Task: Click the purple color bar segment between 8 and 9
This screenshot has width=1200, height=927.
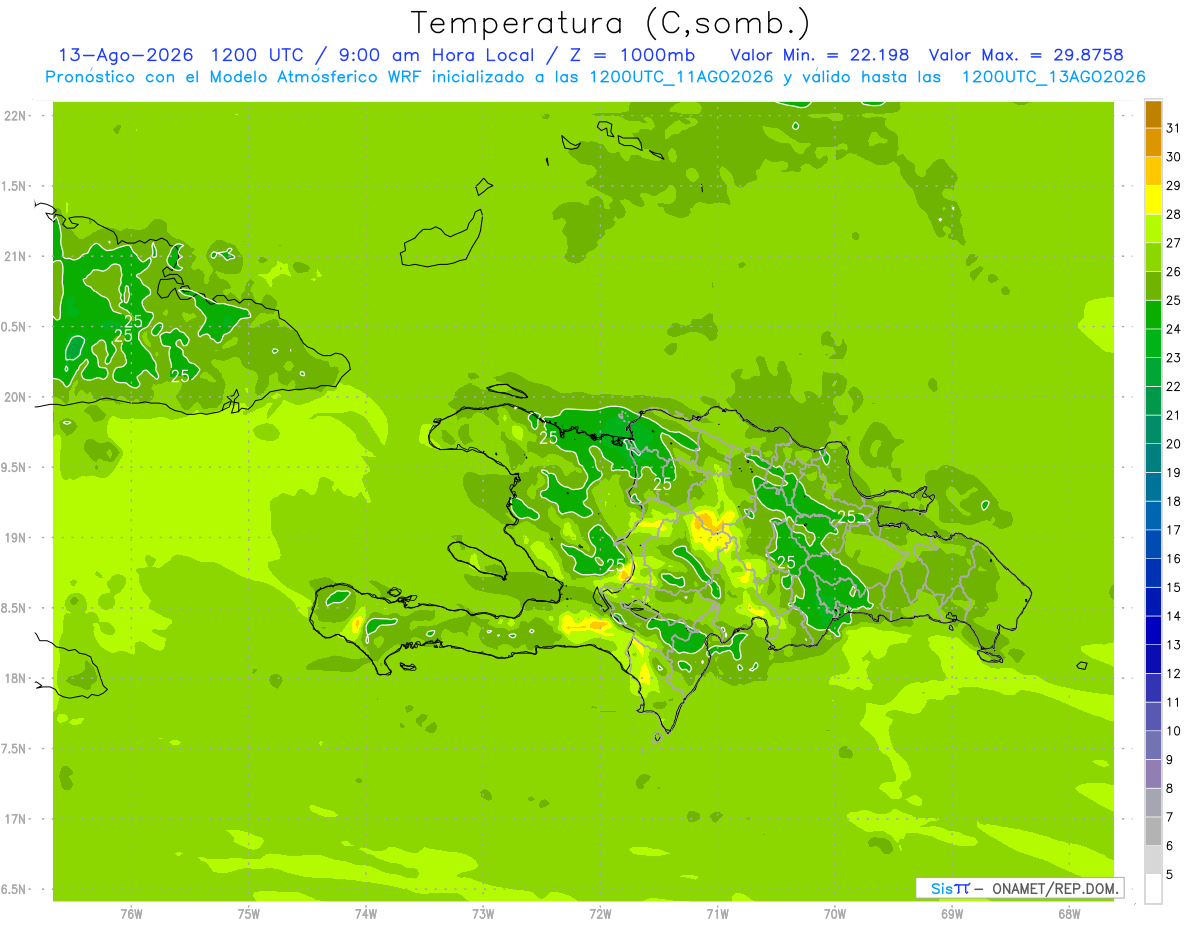Action: 1153,774
